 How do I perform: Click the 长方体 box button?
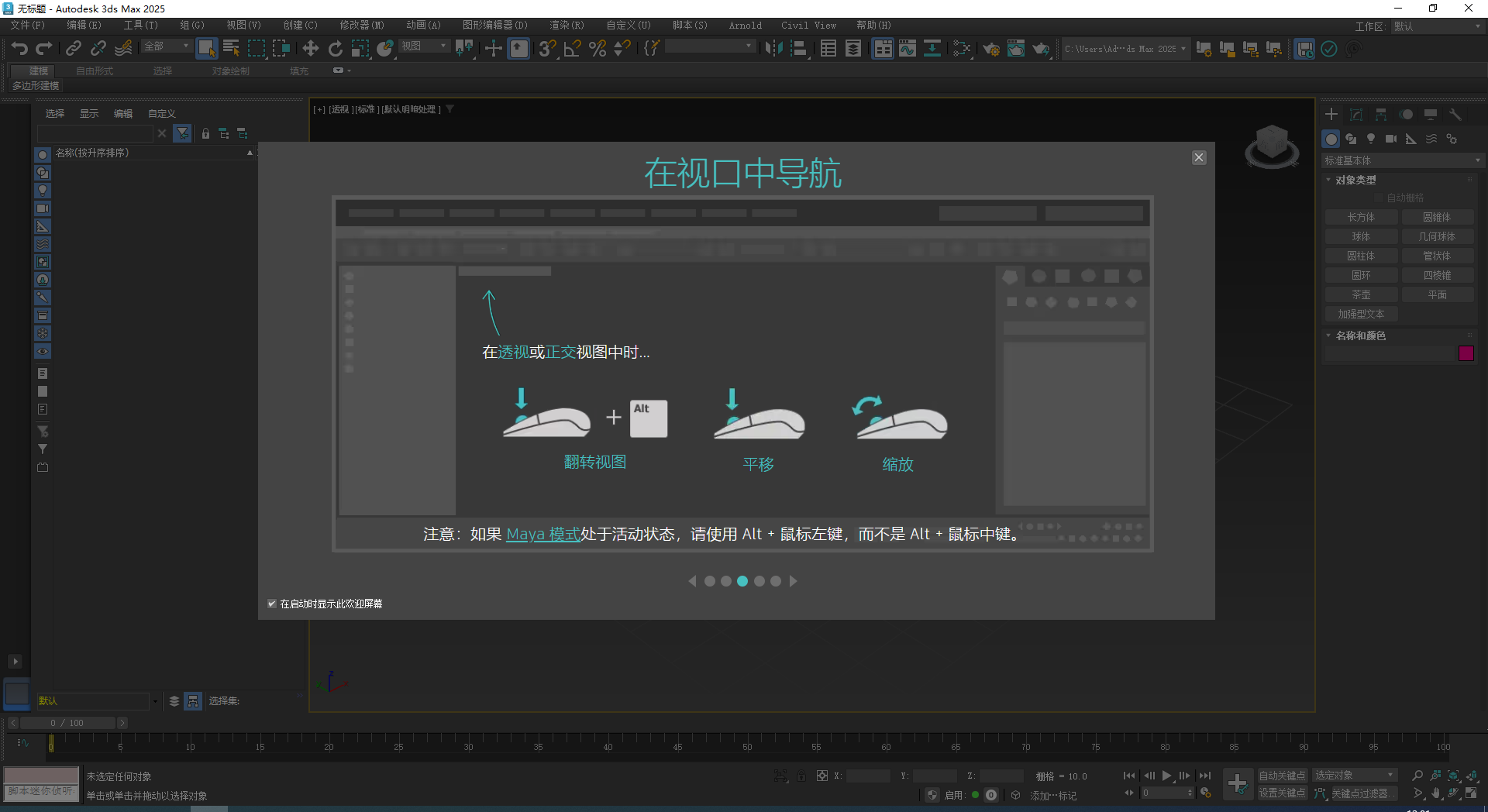point(1361,218)
